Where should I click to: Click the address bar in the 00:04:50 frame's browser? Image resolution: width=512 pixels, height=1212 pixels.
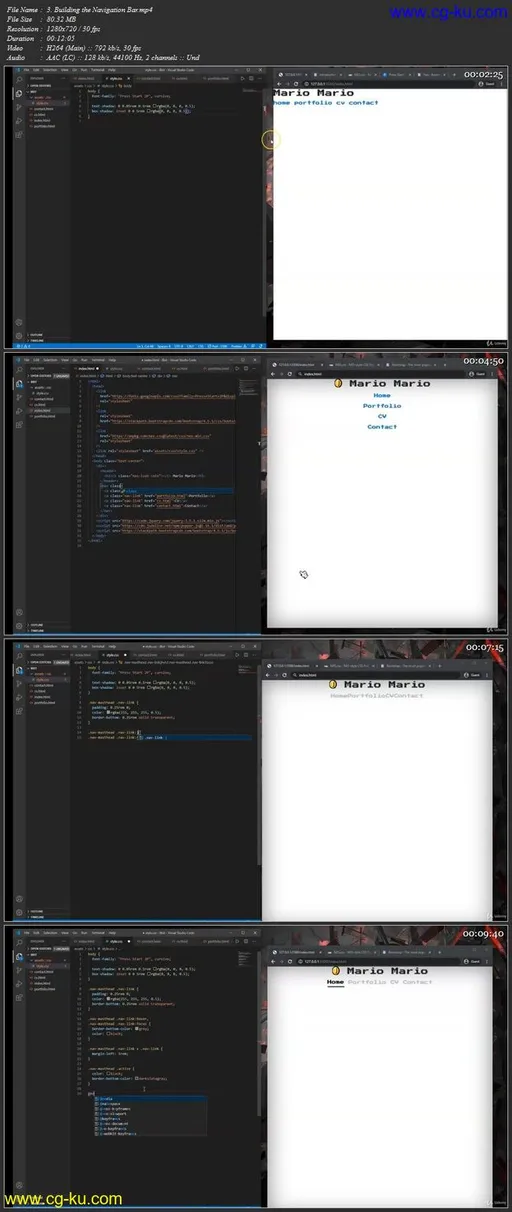380,374
